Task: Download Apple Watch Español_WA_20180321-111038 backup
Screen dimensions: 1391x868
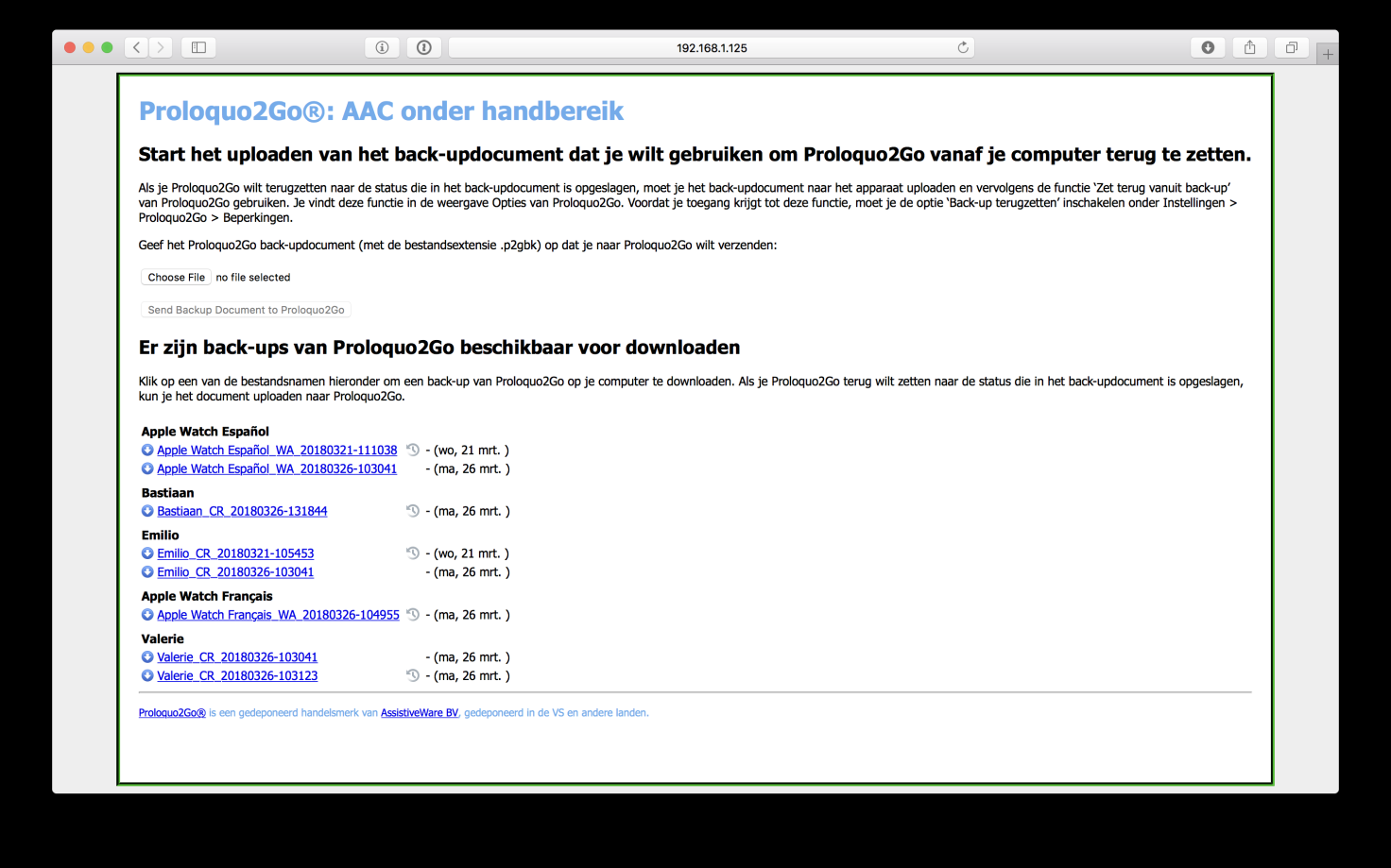Action: click(x=277, y=451)
